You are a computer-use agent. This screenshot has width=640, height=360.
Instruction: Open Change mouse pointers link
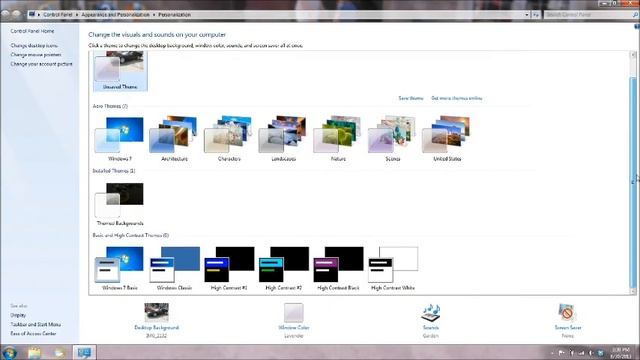click(36, 55)
